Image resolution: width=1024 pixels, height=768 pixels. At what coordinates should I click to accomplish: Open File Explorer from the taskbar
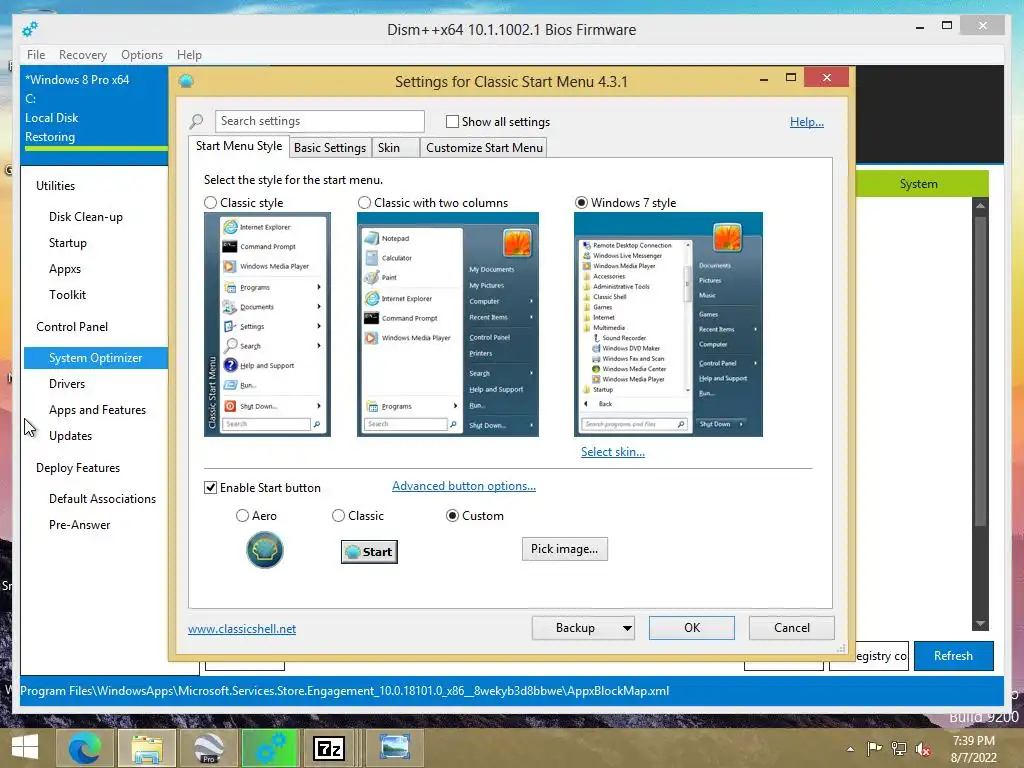(x=146, y=748)
